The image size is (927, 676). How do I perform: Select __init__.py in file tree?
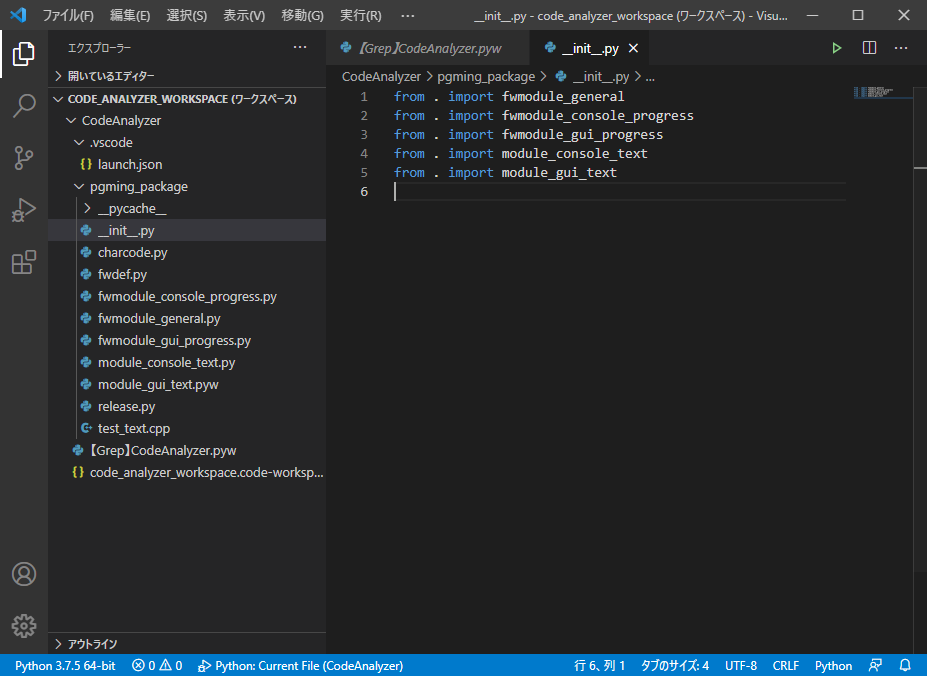[x=187, y=231]
